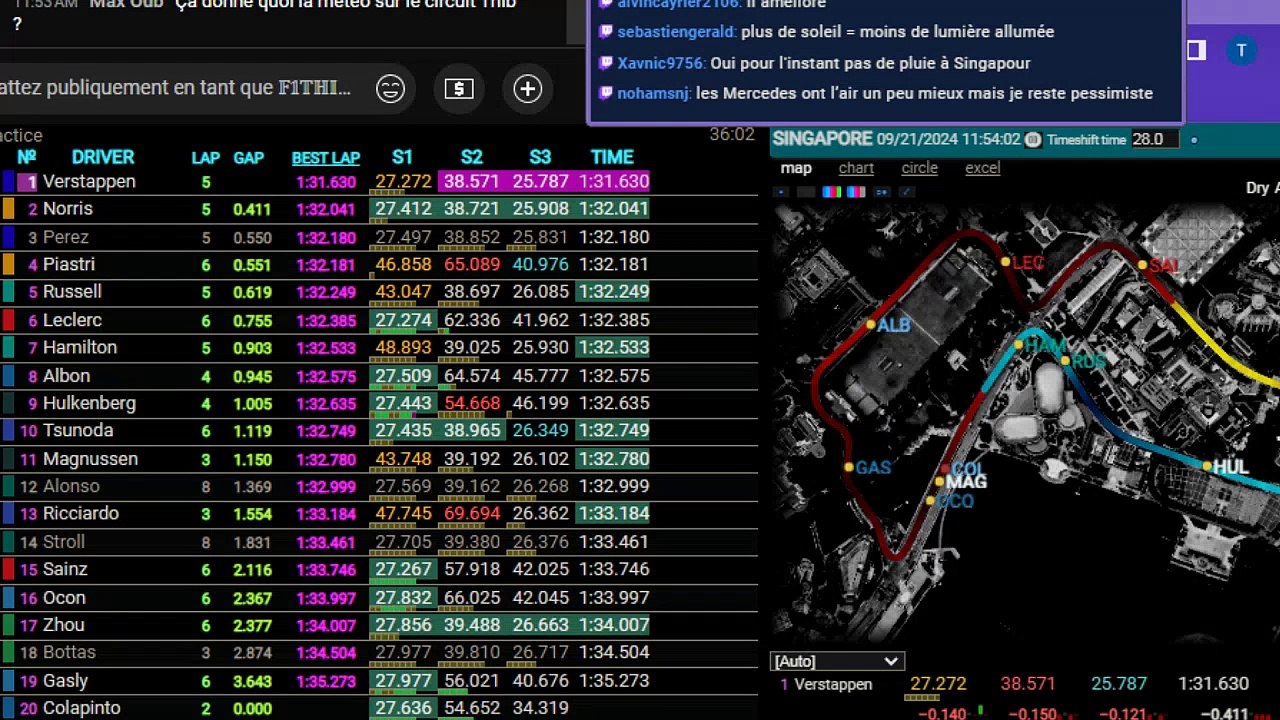Select the Hulkenberg driver name
The height and width of the screenshot is (720, 1280).
coord(89,403)
